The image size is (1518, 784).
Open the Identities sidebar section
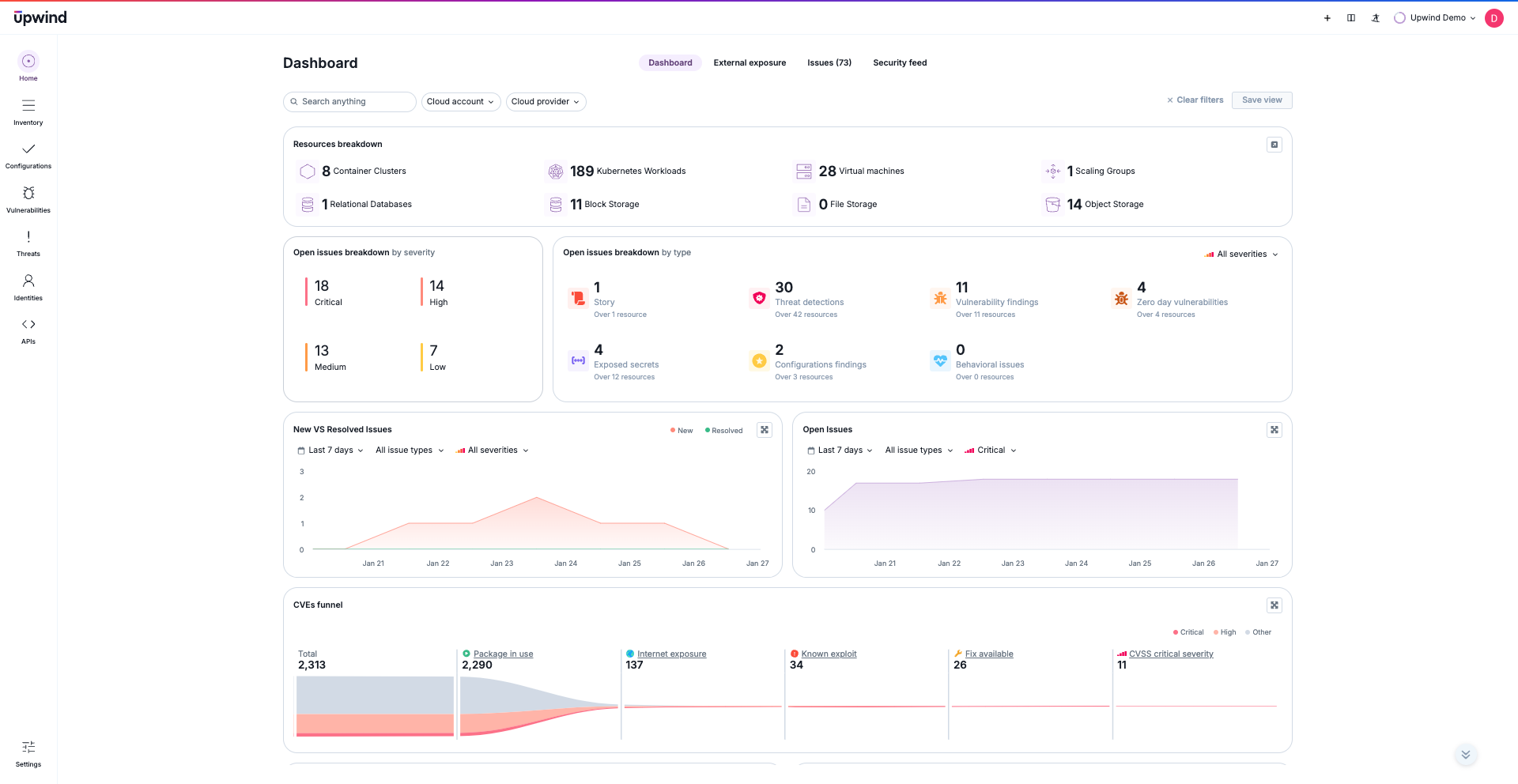click(x=28, y=287)
